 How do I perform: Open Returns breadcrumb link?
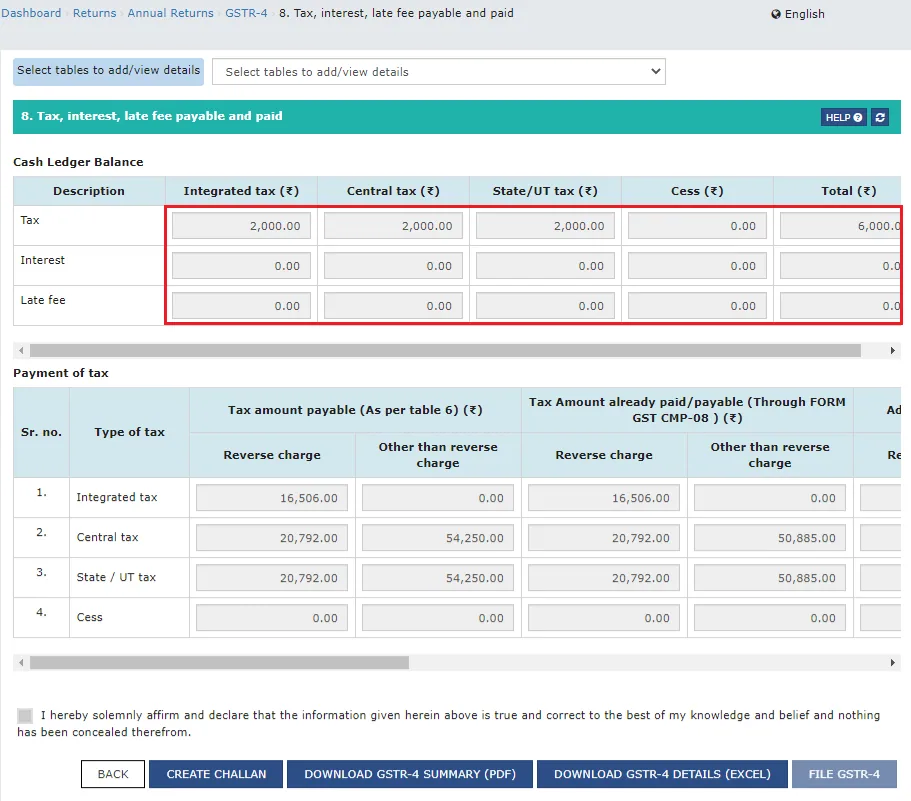94,13
